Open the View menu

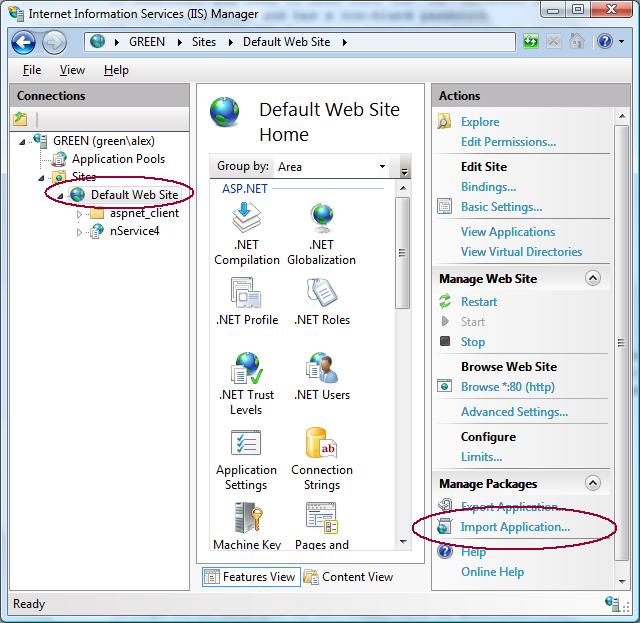pyautogui.click(x=72, y=70)
